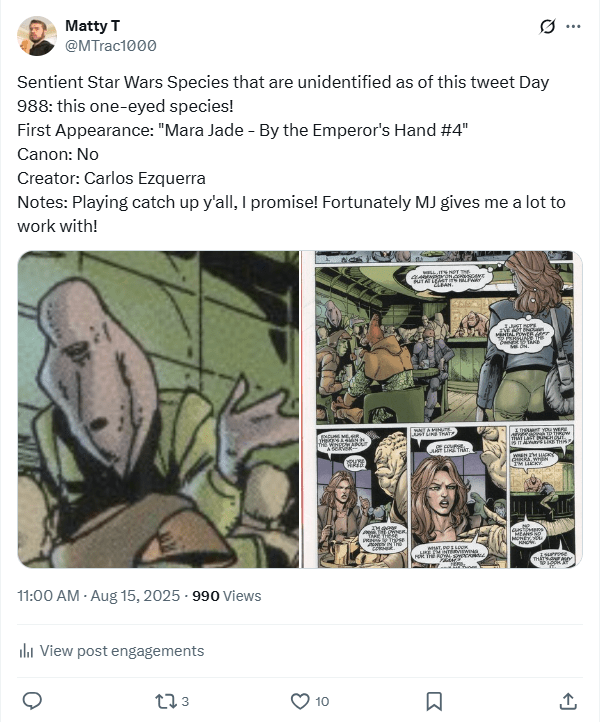
Task: Click the repost count of 3
Action: (185, 701)
